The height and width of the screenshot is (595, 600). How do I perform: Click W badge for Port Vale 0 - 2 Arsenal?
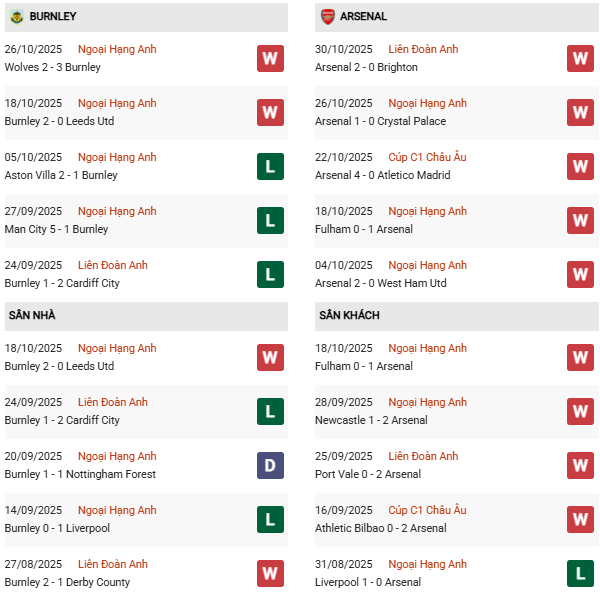click(581, 465)
